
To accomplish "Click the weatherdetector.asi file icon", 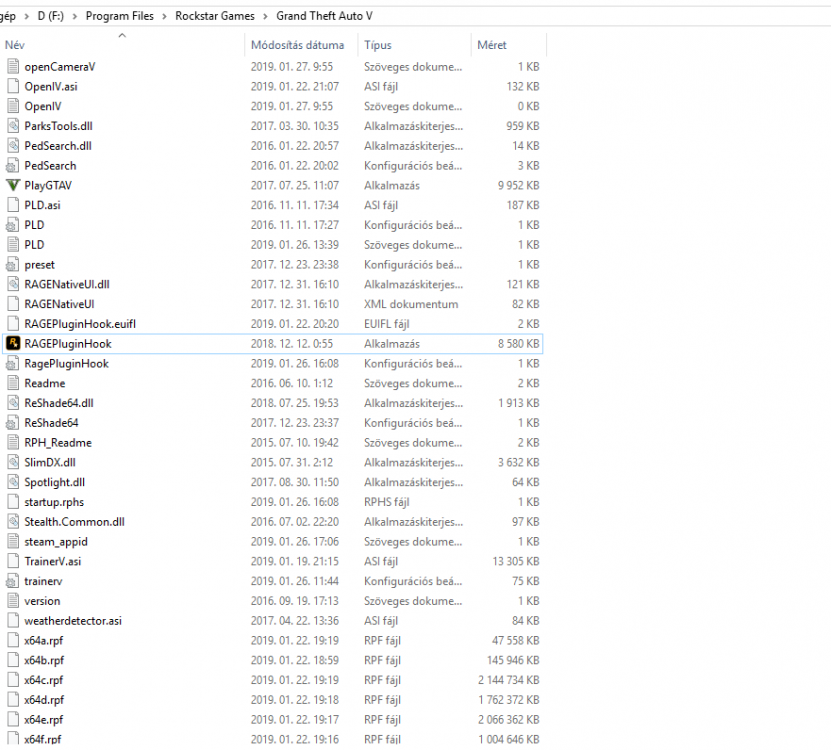I will point(13,621).
